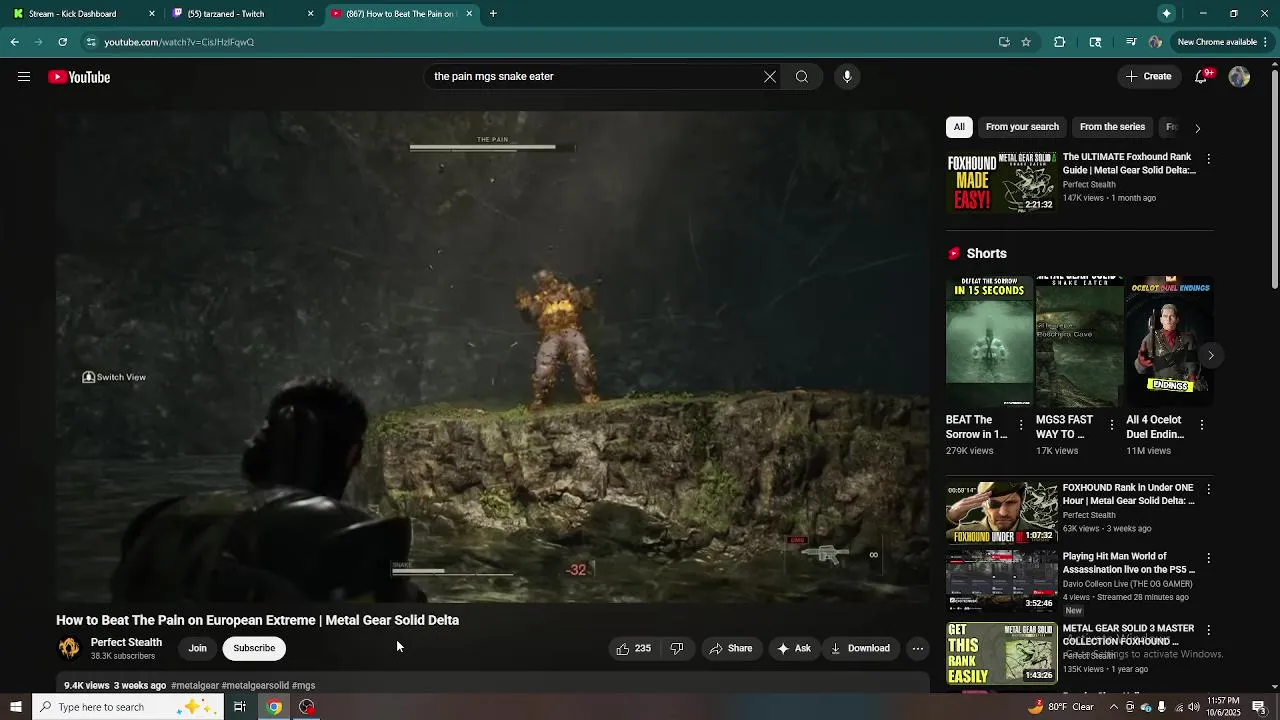
Task: Open FOXHOUND Rank in Under ONE Hour video
Action: 1001,512
